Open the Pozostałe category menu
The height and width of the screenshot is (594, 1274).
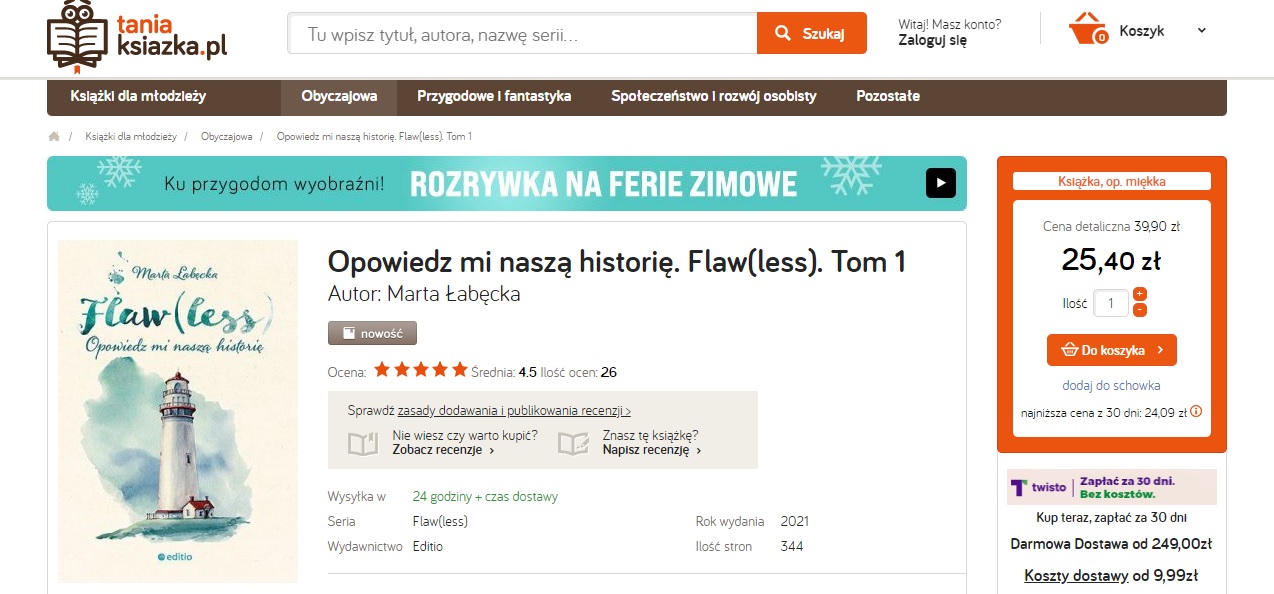pyautogui.click(x=887, y=97)
